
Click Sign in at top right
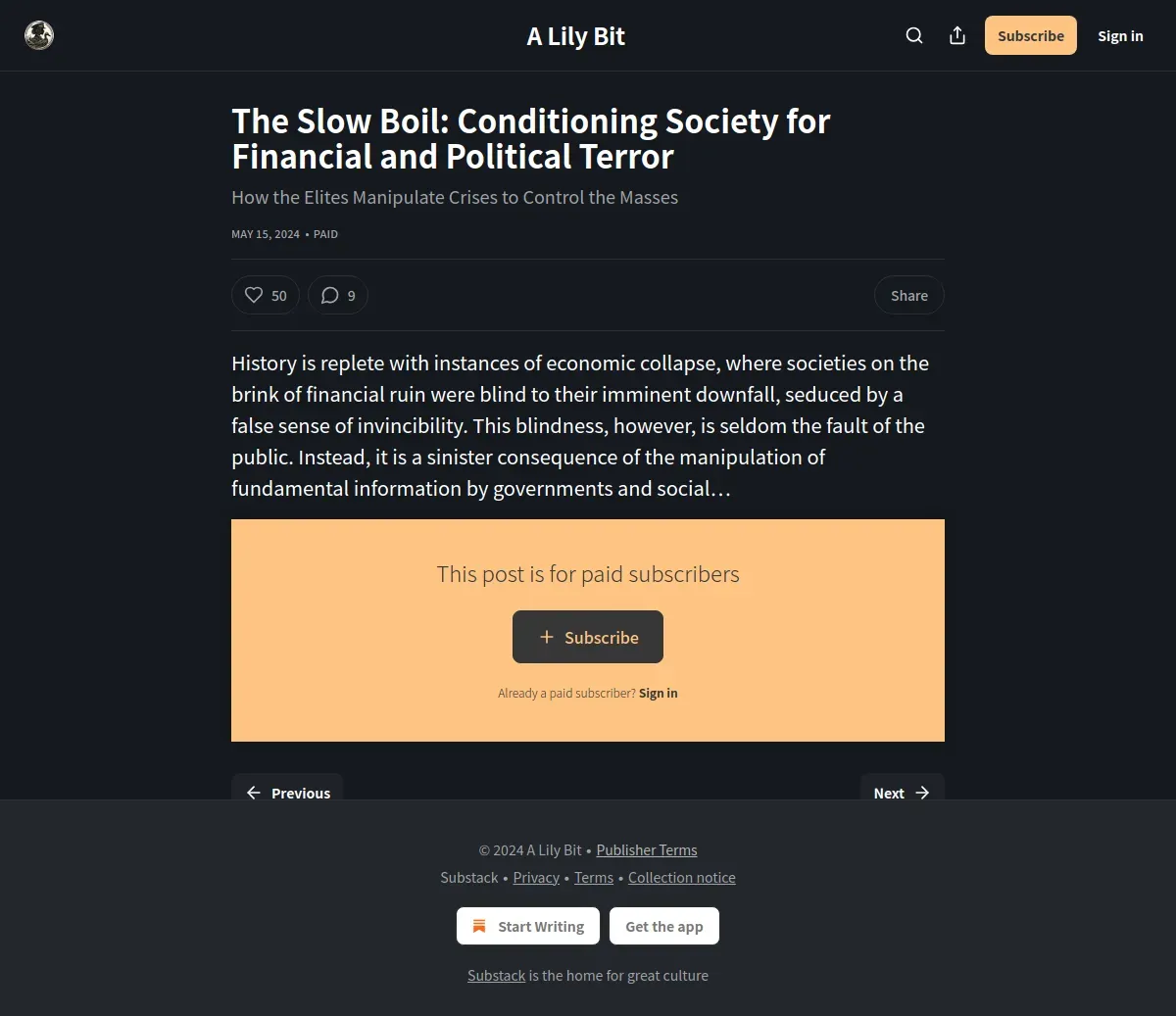1120,35
